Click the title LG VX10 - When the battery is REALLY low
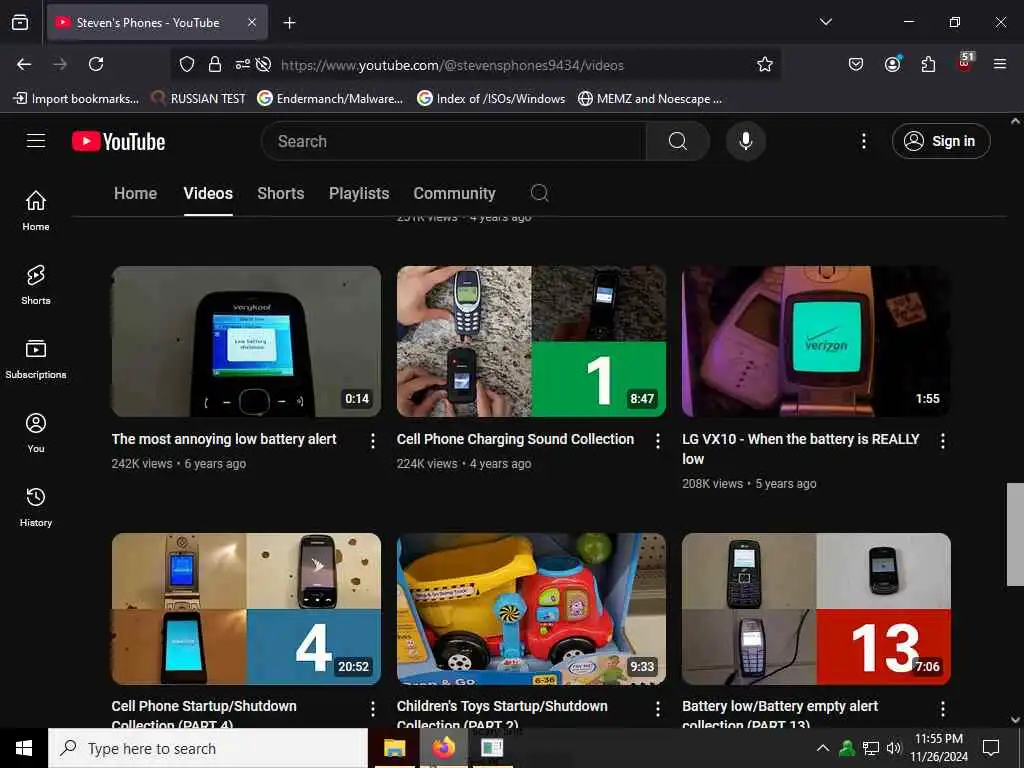This screenshot has height=768, width=1024. [801, 449]
